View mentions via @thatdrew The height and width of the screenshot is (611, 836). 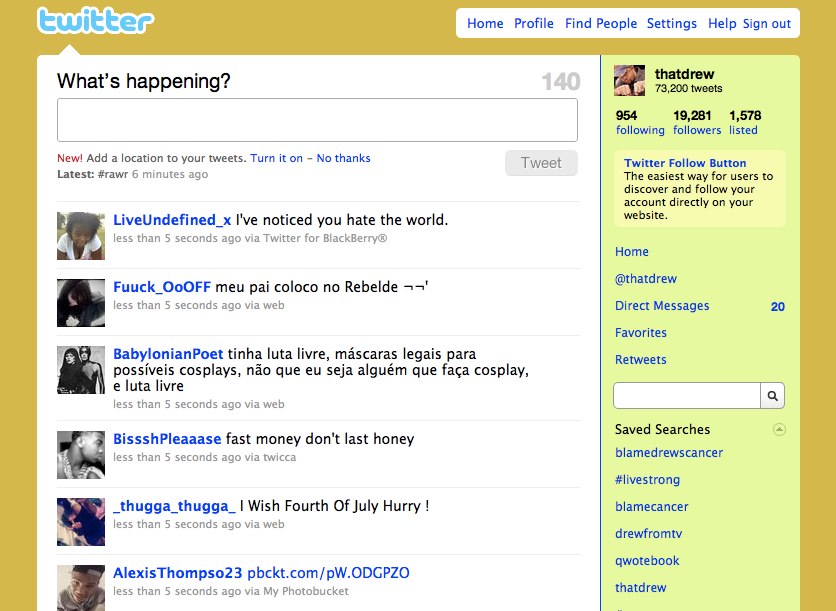coord(646,278)
